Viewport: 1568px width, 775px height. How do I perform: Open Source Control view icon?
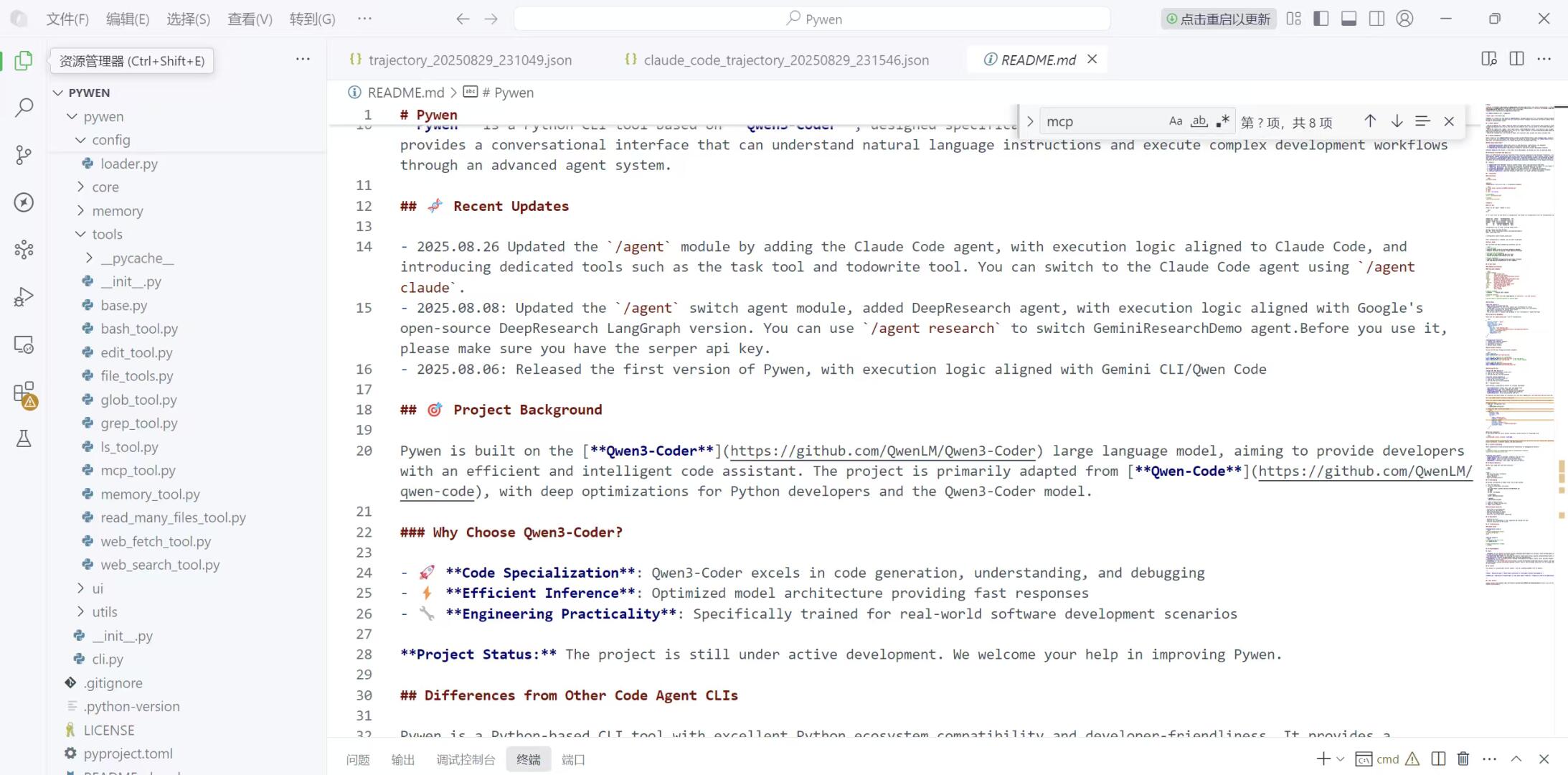(24, 155)
